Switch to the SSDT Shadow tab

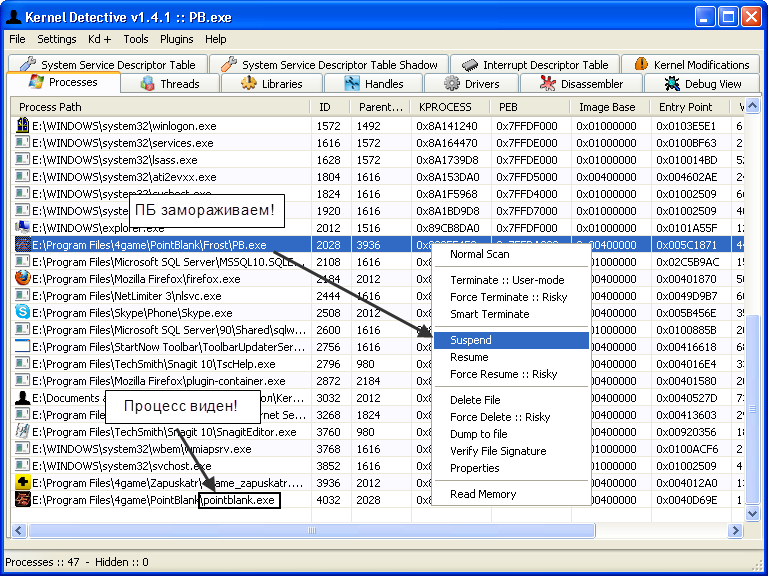[328, 65]
